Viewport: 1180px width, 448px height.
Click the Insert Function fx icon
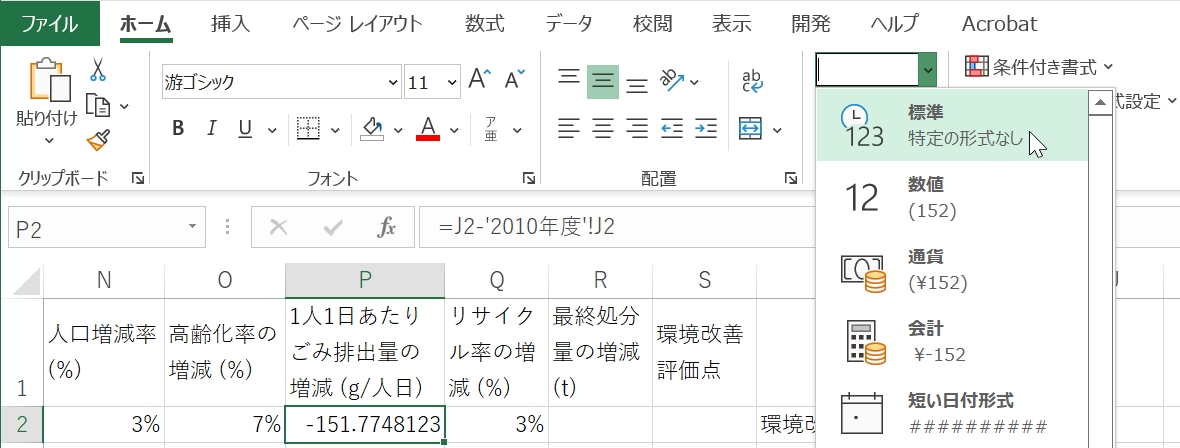tap(386, 227)
